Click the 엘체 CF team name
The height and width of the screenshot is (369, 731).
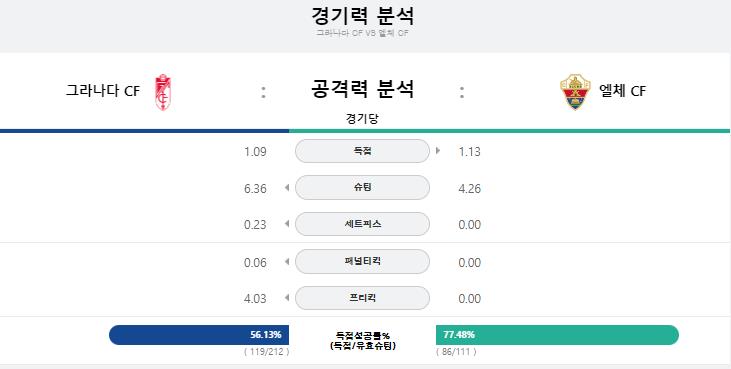622,91
